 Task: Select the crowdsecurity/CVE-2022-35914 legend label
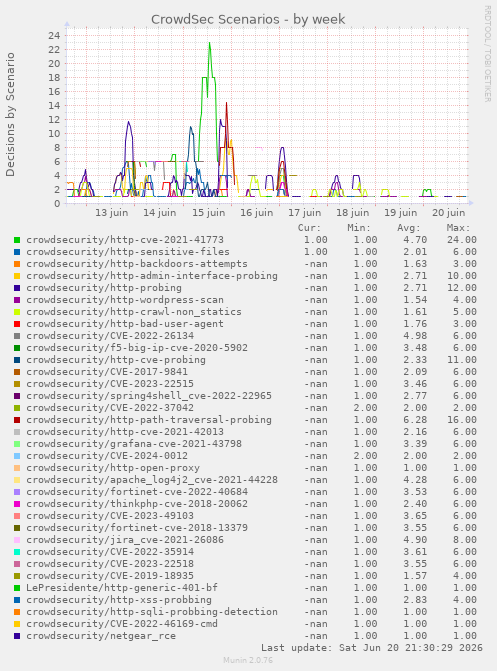[x=110, y=552]
